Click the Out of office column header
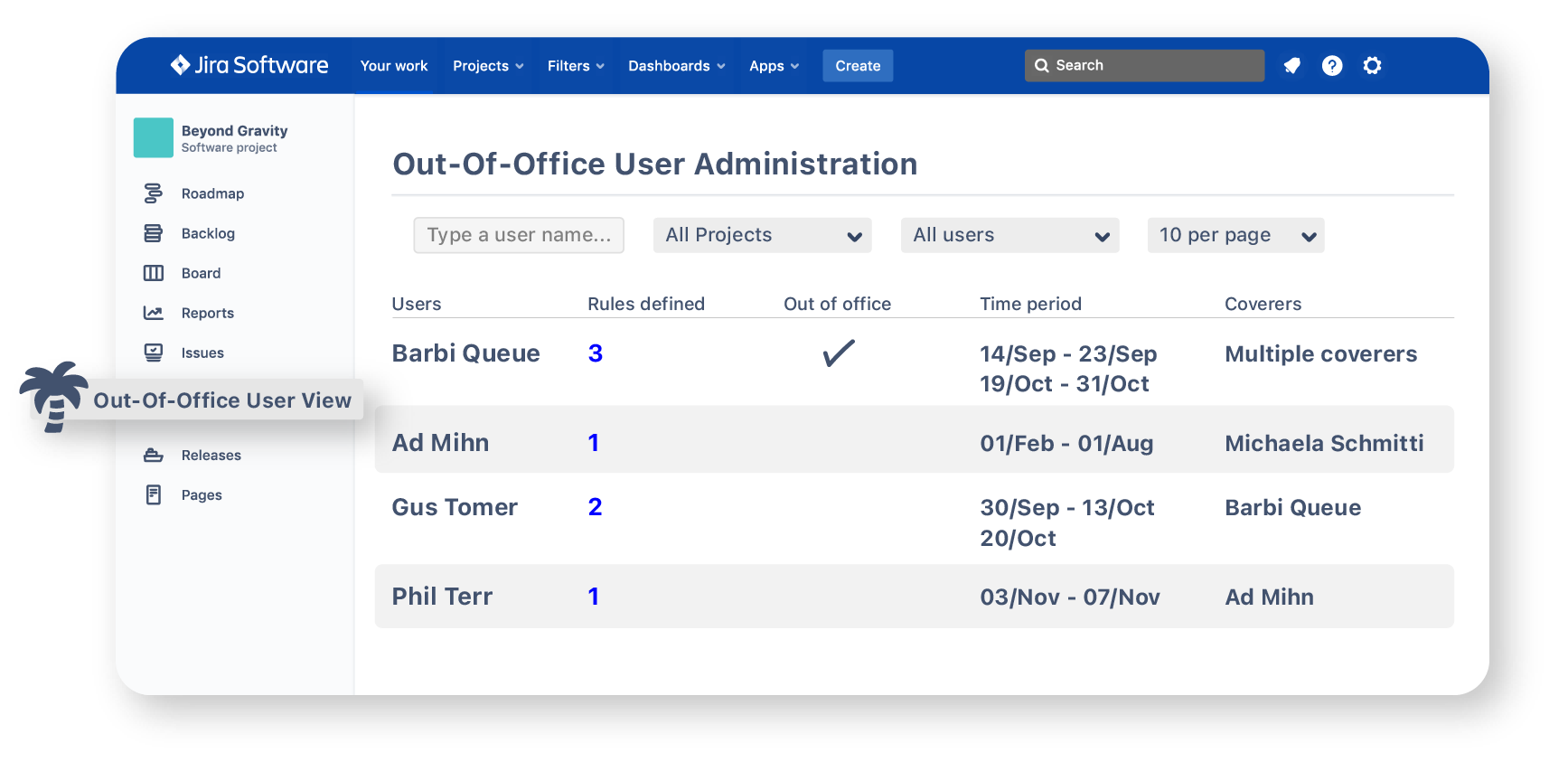 [837, 304]
